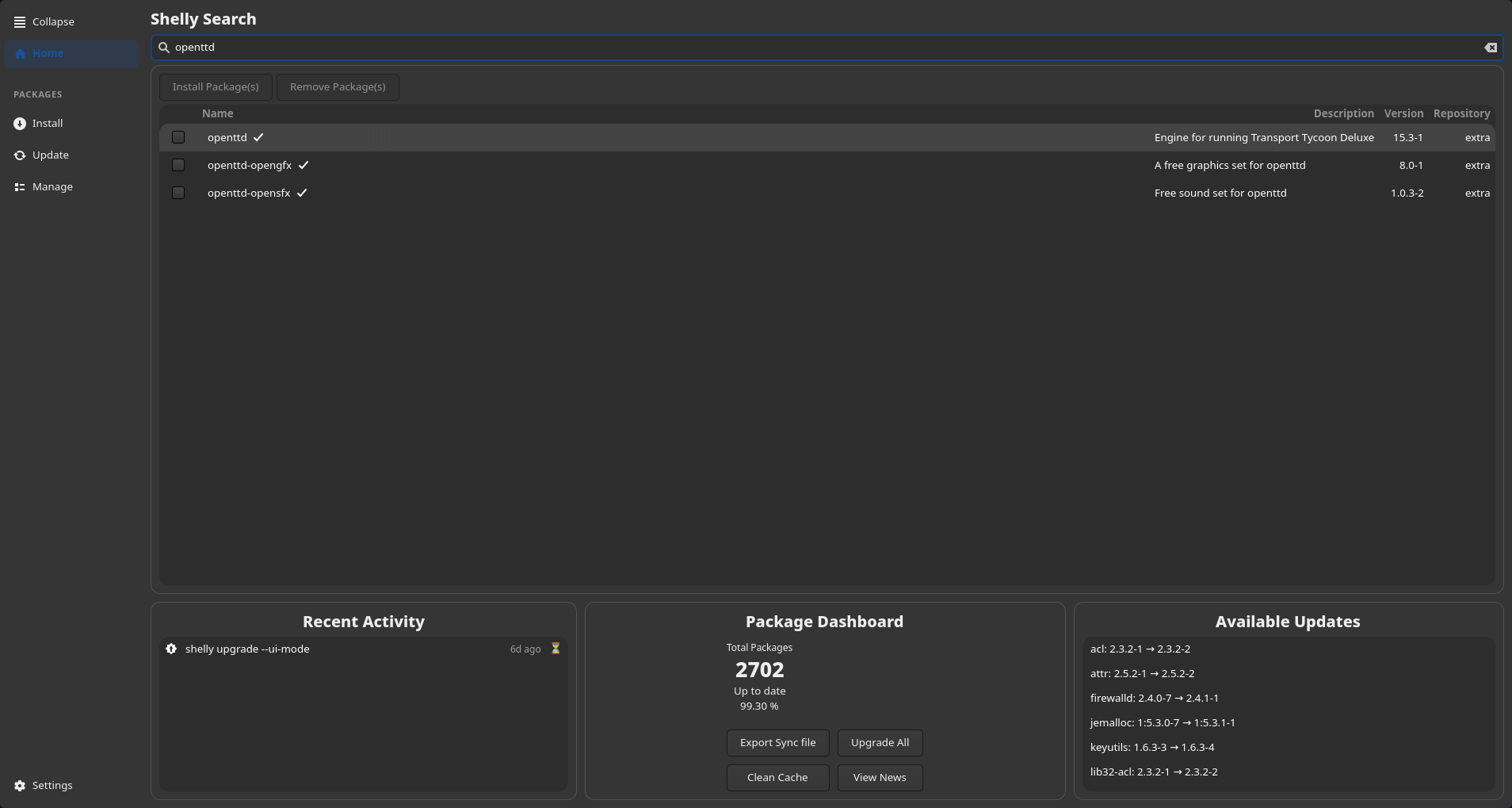The image size is (1512, 808).
Task: Click installed checkmark beside openttd-opensfx
Action: point(302,193)
